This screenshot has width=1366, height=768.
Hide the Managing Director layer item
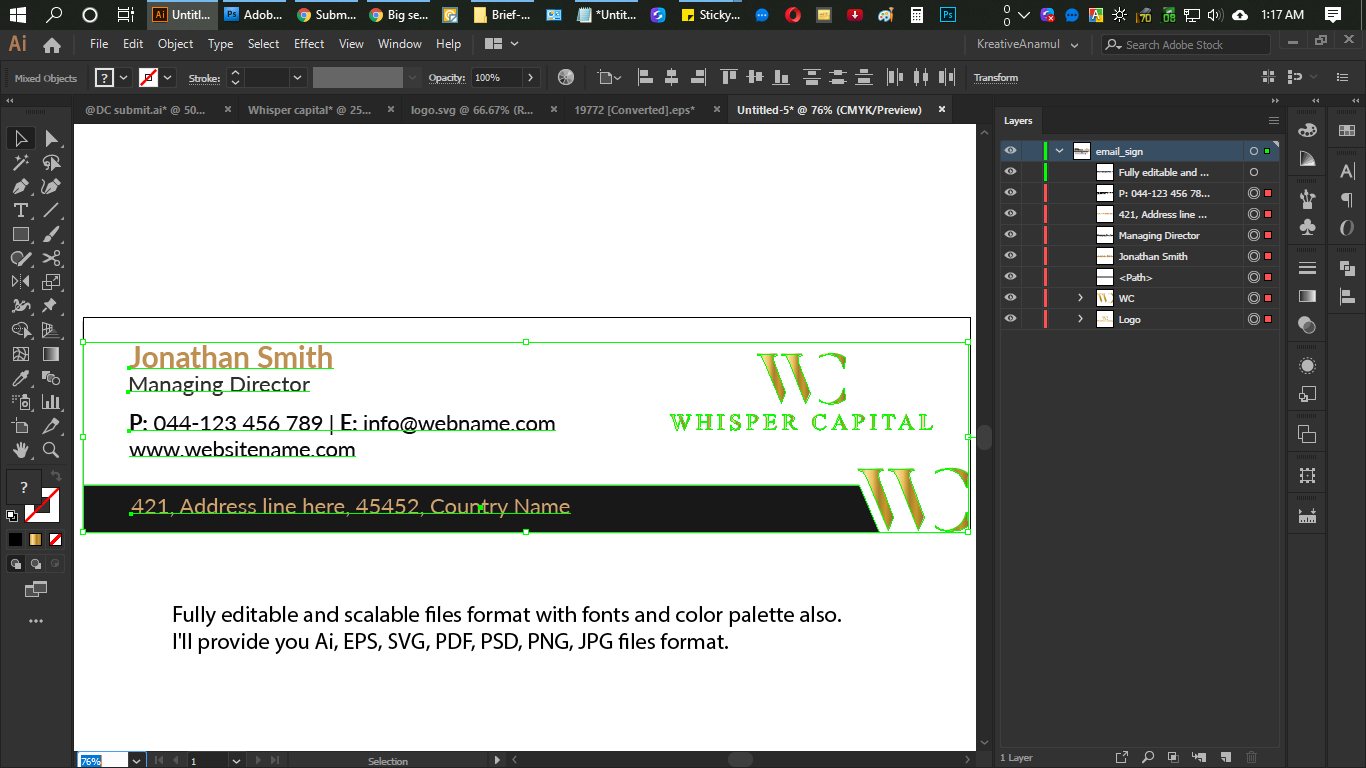pyautogui.click(x=1011, y=235)
